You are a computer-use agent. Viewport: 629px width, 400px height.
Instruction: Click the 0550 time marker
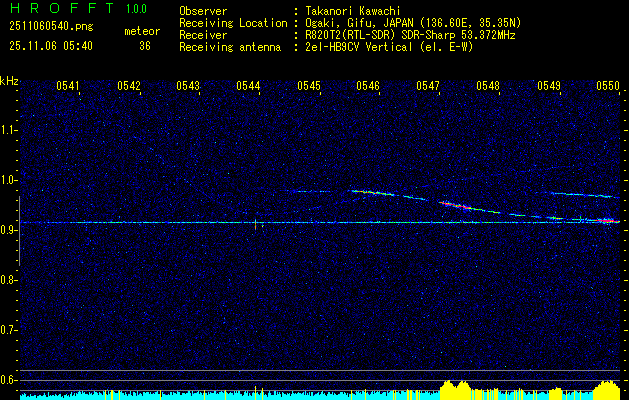608,86
